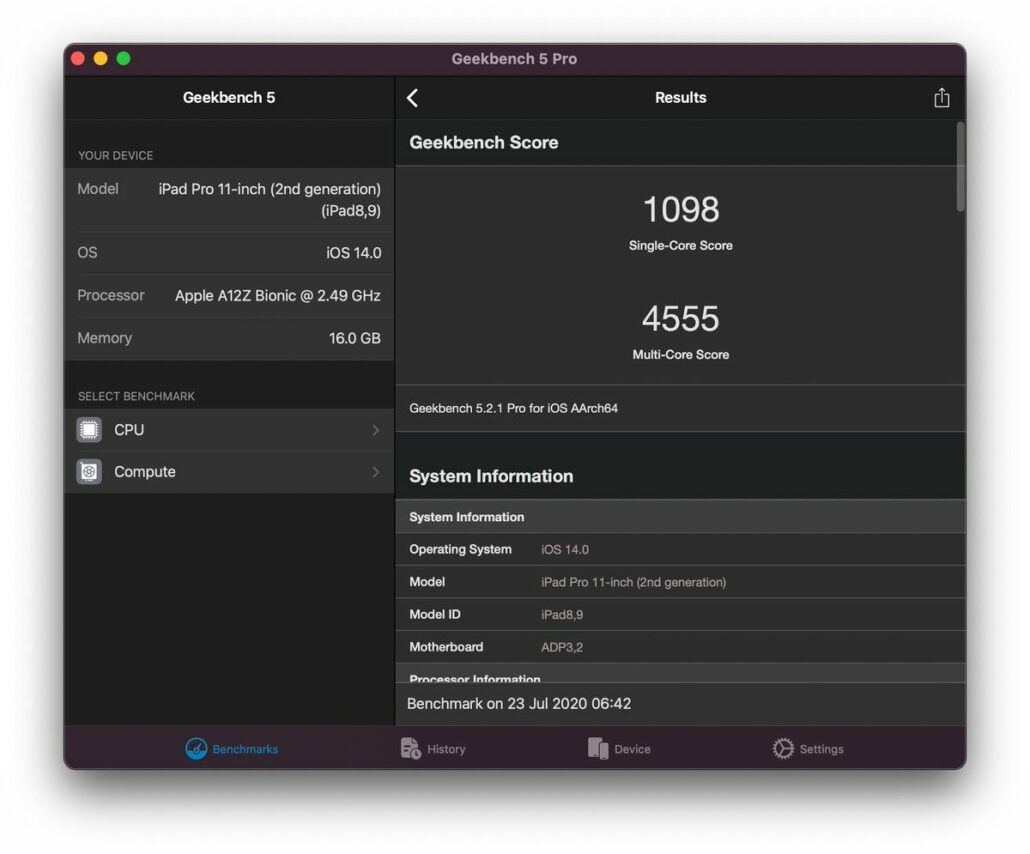Open the History icon at the bottom
This screenshot has height=854, width=1030.
pos(409,747)
